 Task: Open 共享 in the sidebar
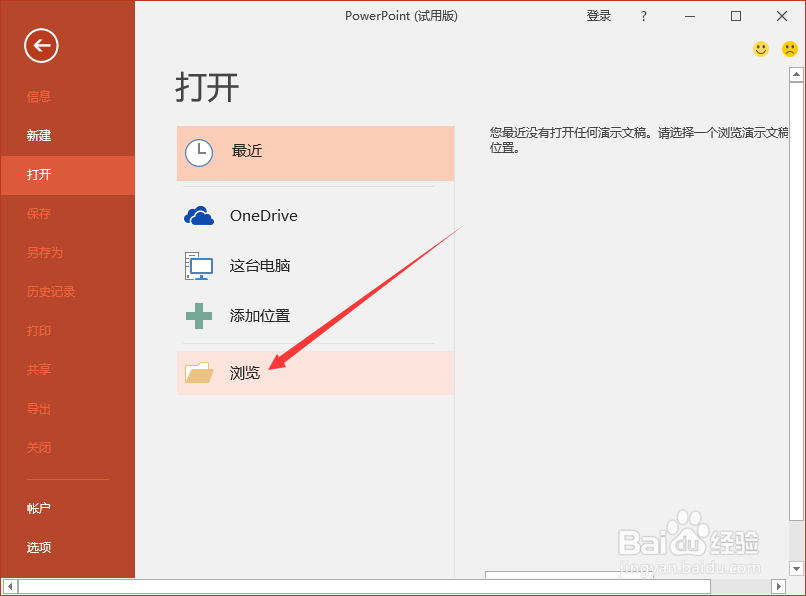click(x=39, y=369)
